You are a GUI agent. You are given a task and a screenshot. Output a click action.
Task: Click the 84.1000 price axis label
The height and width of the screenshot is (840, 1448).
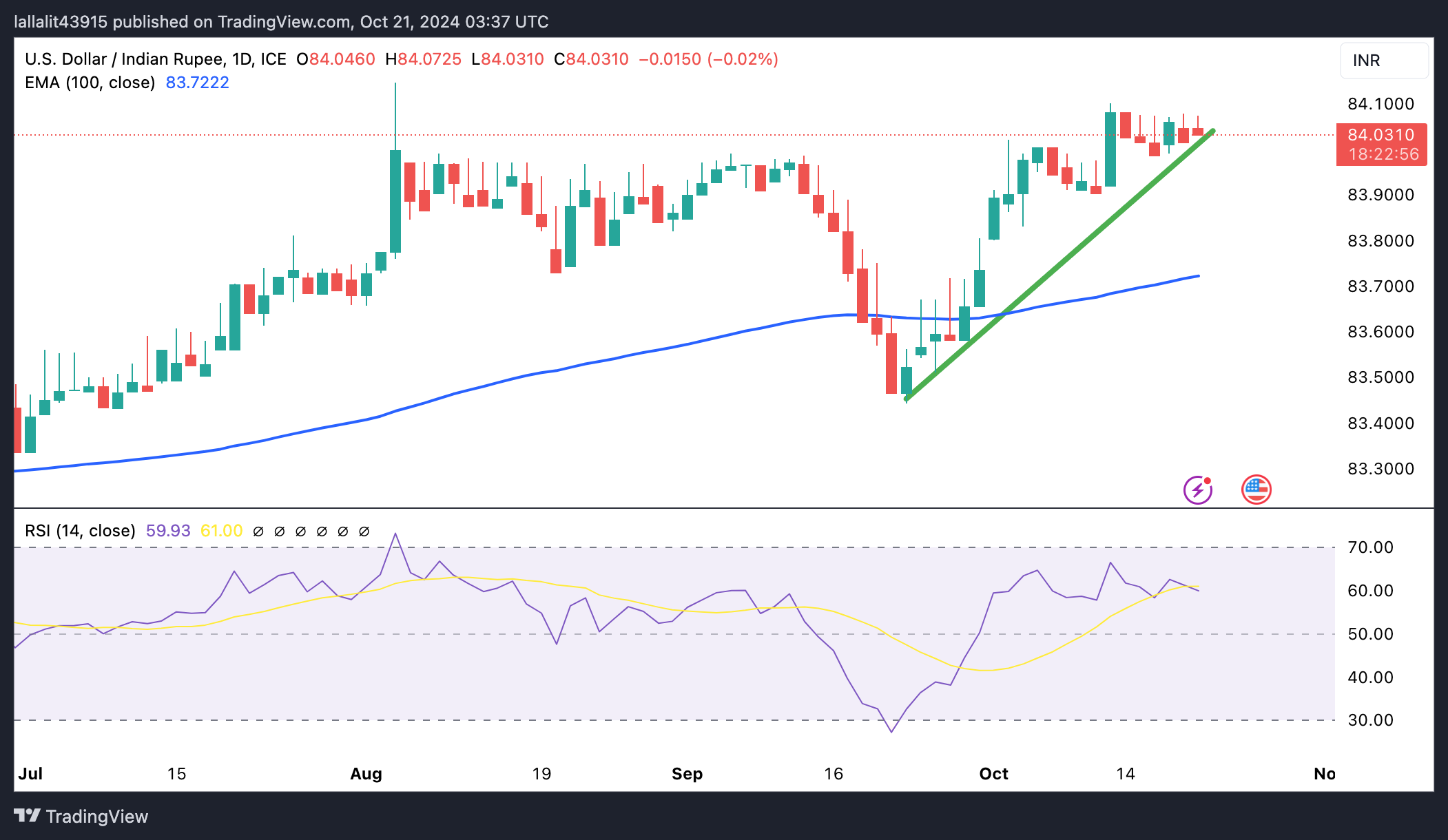pos(1380,104)
